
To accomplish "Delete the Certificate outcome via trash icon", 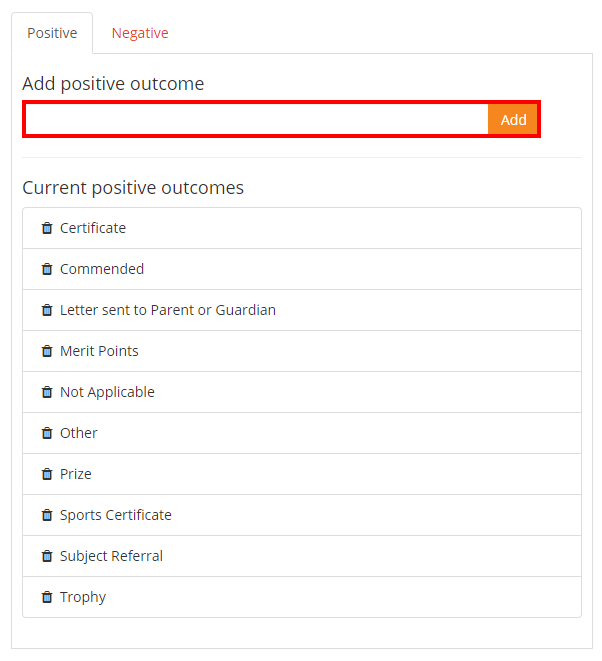I will click(46, 228).
